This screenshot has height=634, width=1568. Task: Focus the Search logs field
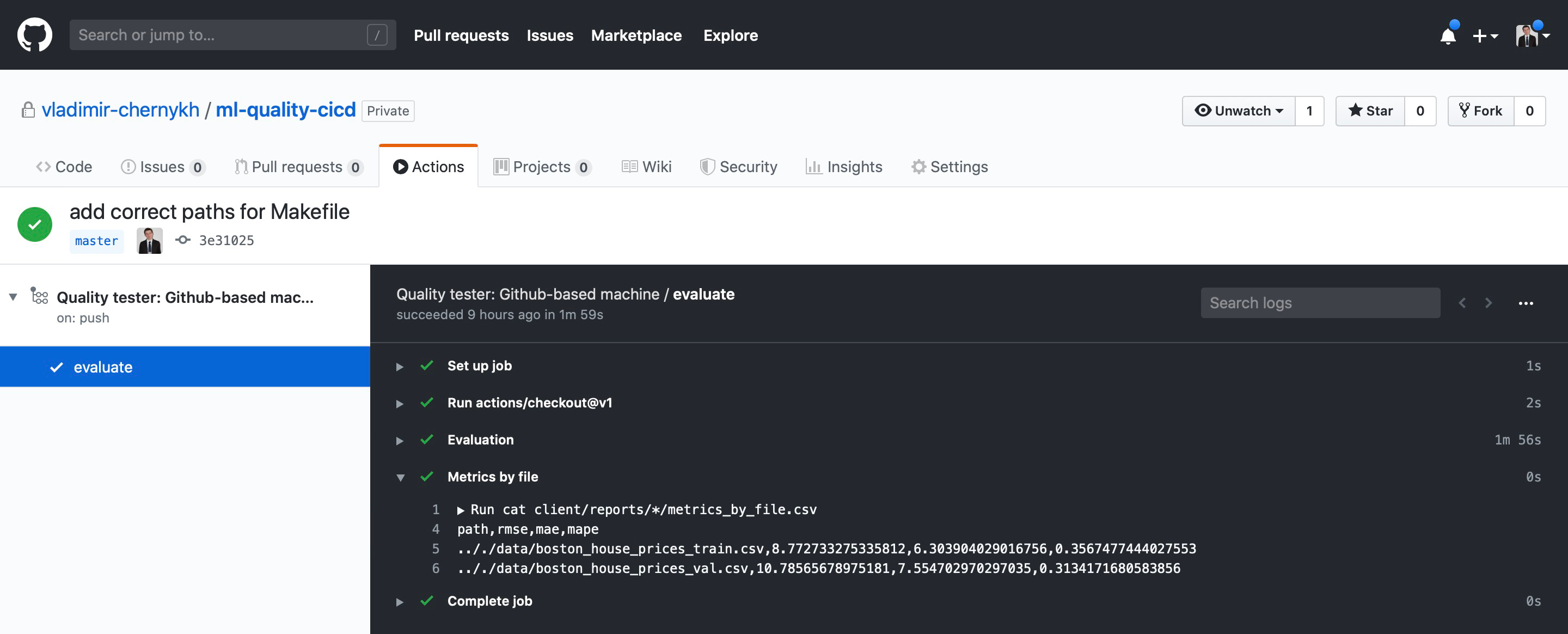coord(1320,303)
